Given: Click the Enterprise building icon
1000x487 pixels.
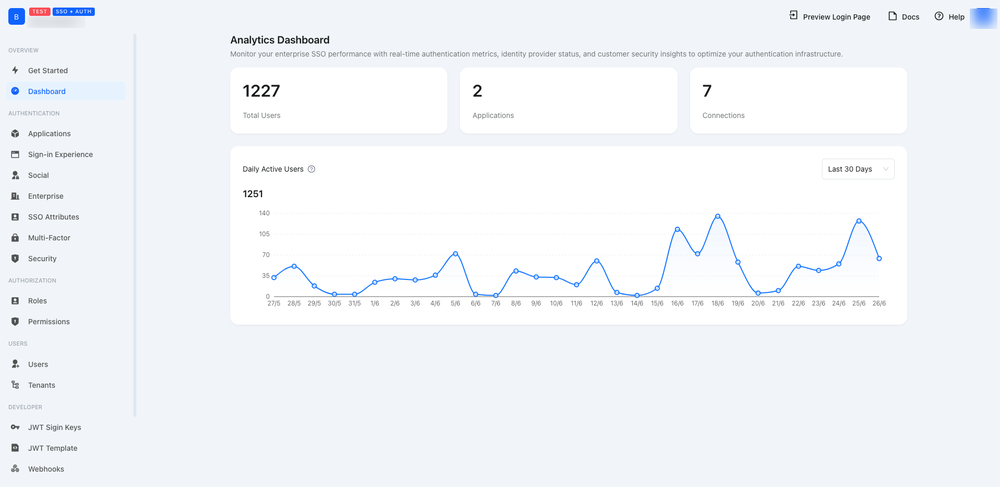Looking at the screenshot, I should pyautogui.click(x=15, y=196).
